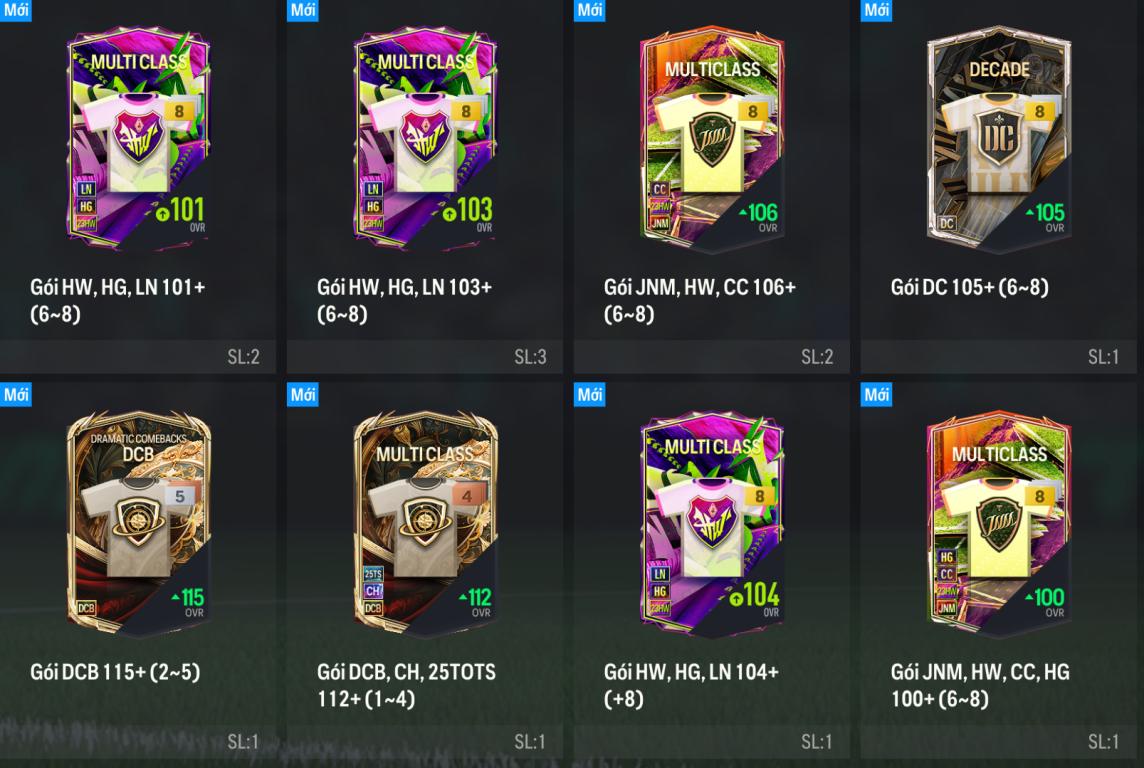Click the Mới badge on the DCB 115+ pack
The height and width of the screenshot is (768, 1144).
(x=16, y=395)
